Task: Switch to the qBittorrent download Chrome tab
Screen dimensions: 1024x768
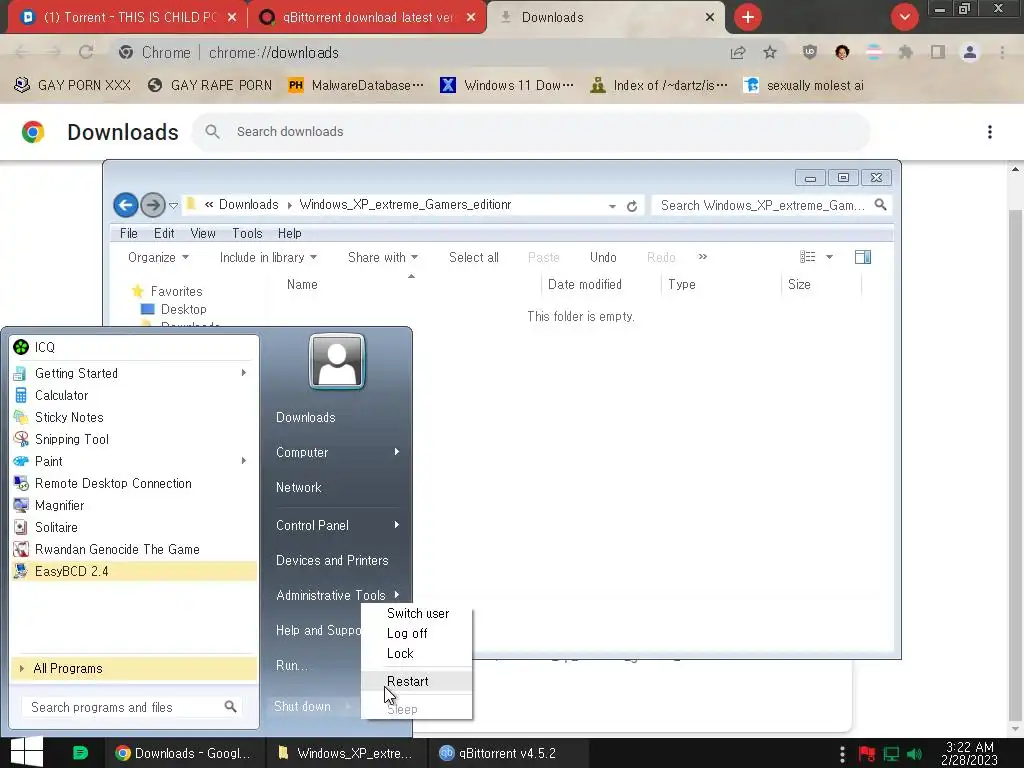Action: pos(367,17)
